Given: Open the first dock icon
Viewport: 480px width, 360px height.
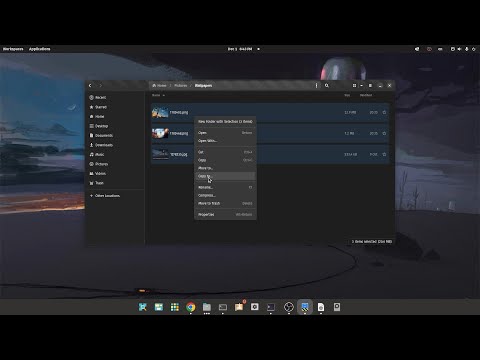Looking at the screenshot, I should click(x=143, y=307).
